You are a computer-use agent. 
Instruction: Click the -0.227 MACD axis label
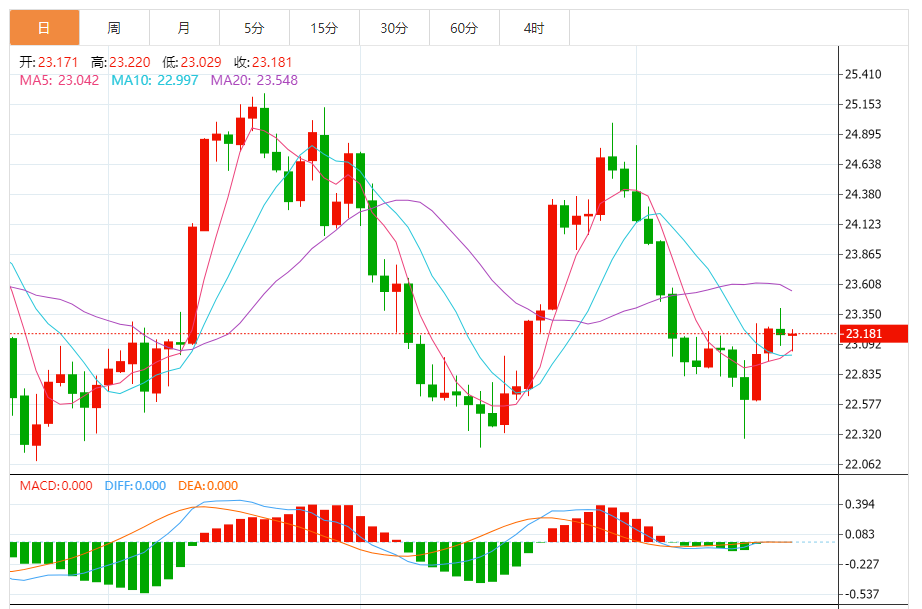(x=860, y=564)
